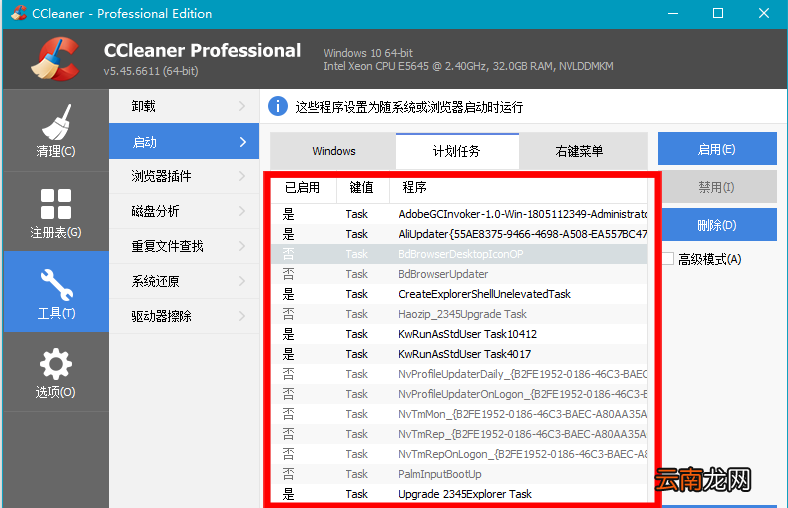The image size is (788, 508).
Task: Open the 选项 options gear
Action: (x=56, y=372)
